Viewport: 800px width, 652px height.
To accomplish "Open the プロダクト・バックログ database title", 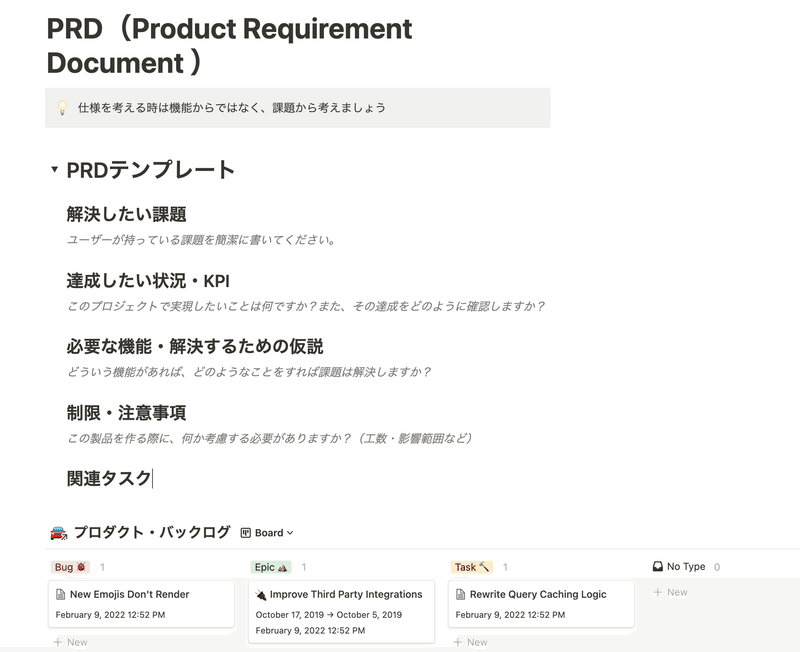I will pyautogui.click(x=152, y=533).
